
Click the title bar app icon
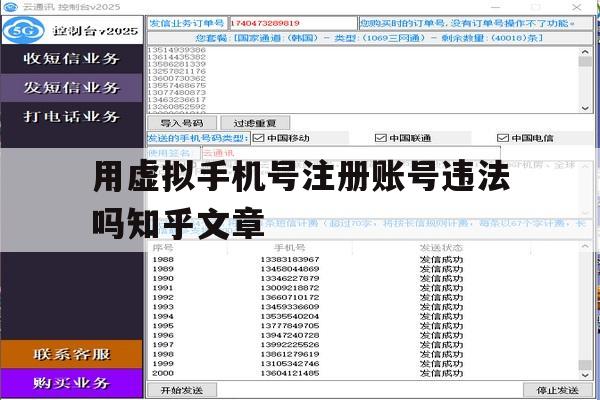(10, 7)
